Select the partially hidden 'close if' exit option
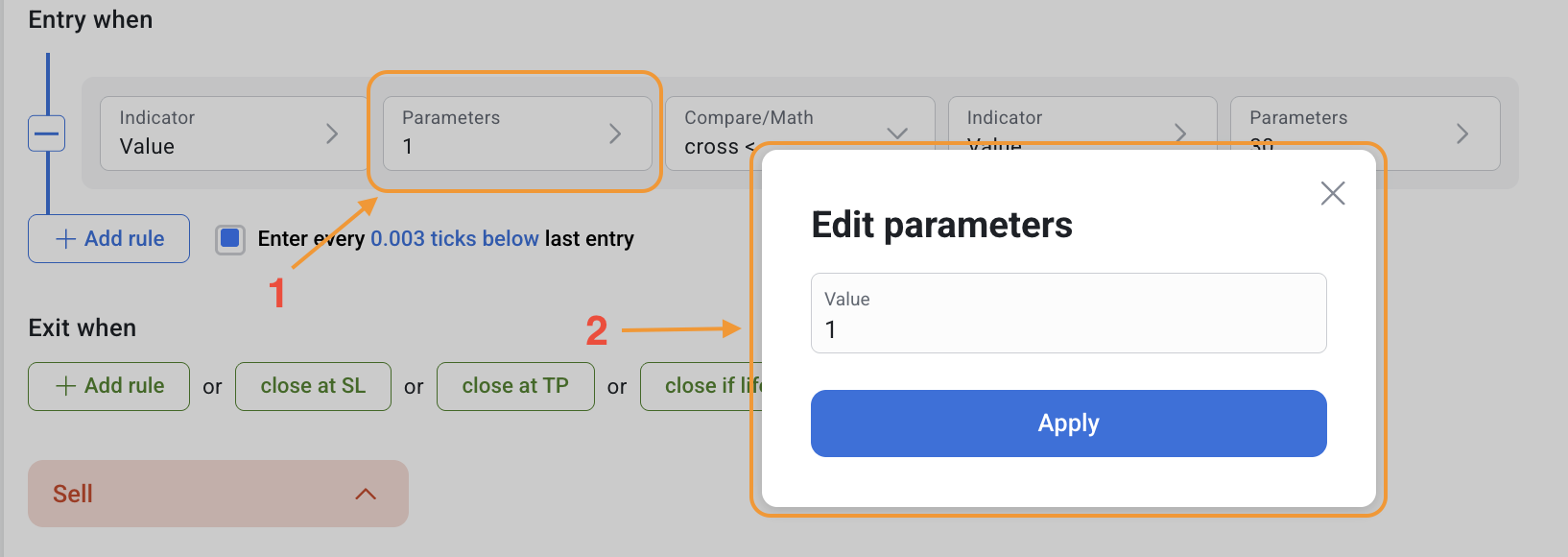Viewport: 1568px width, 557px height. tap(701, 386)
